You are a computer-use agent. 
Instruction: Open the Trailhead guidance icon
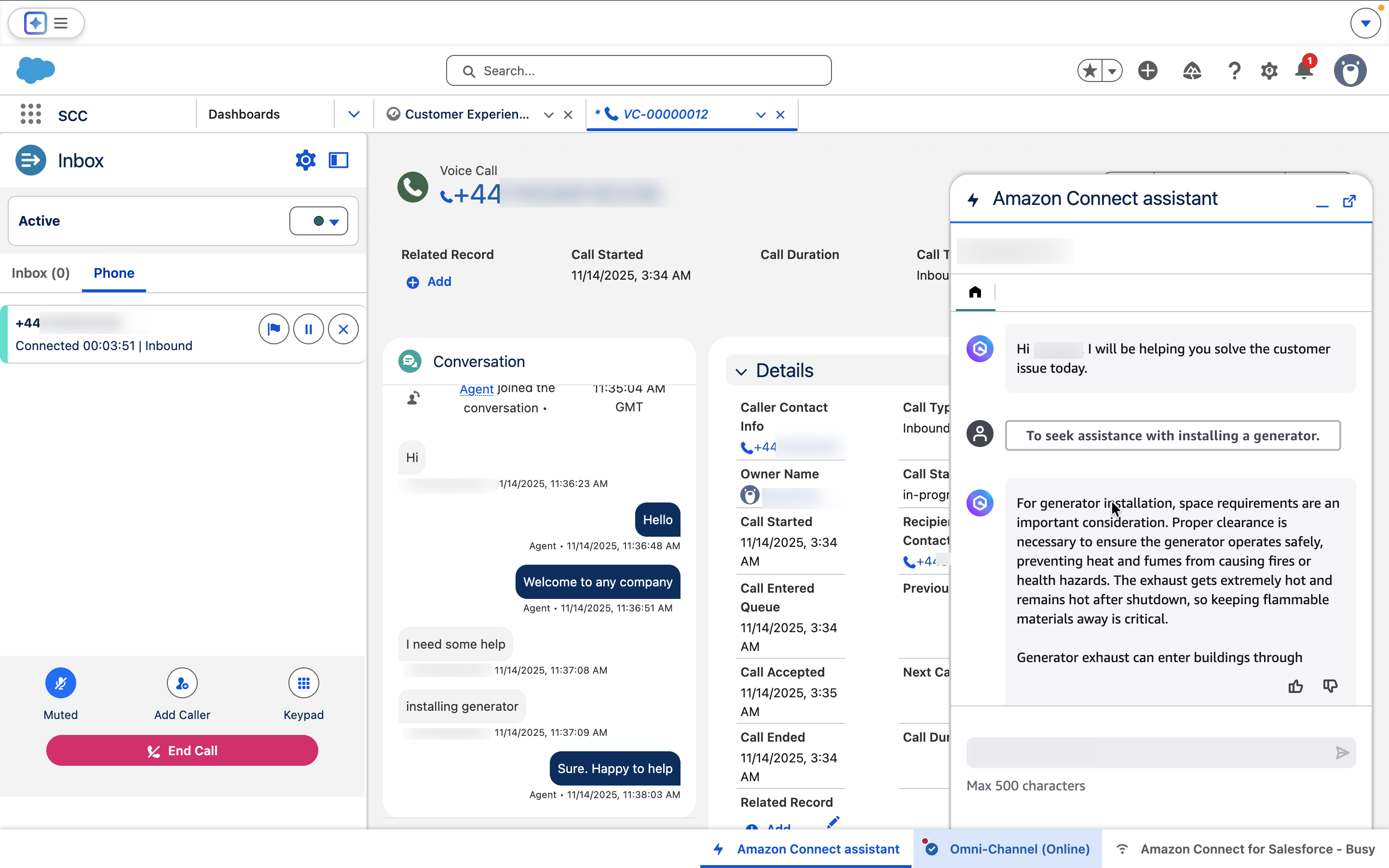tap(1192, 70)
